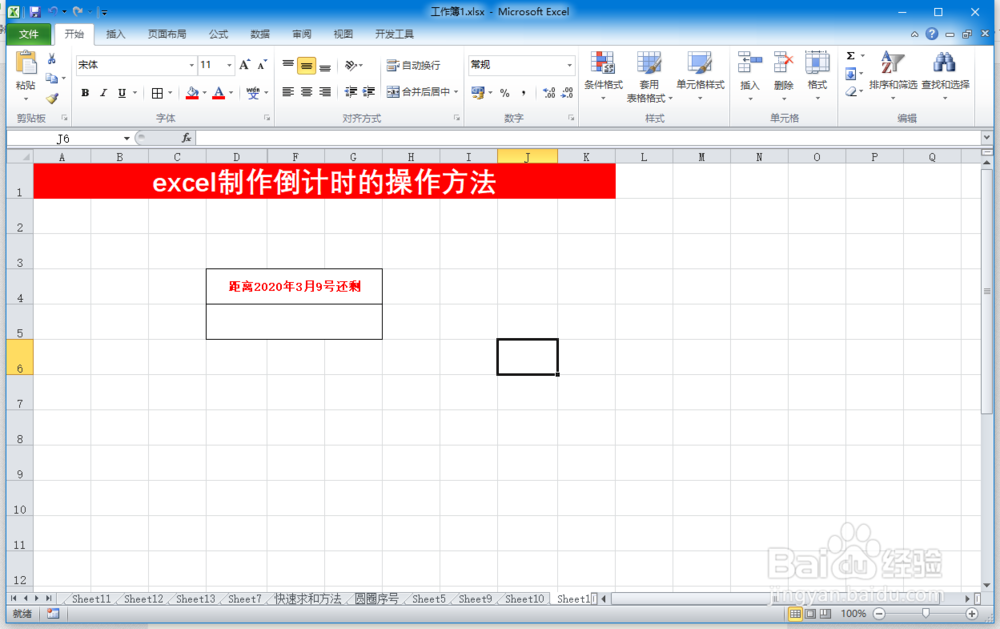Screen dimensions: 1000x629
Task: Expand the Merge and Center (合并后居中) arrow
Action: tap(456, 92)
